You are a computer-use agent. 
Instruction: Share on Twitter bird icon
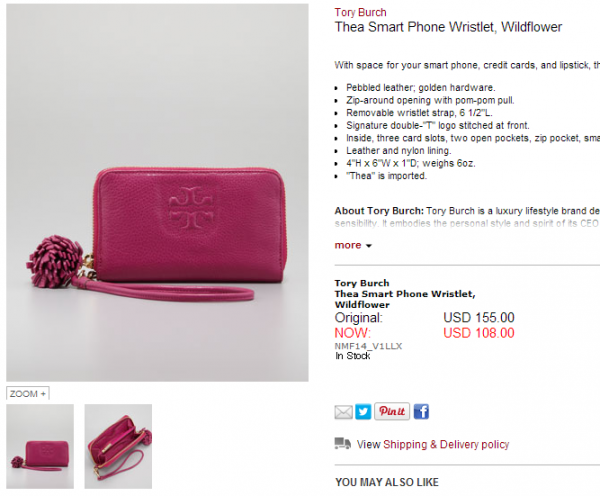tap(363, 412)
